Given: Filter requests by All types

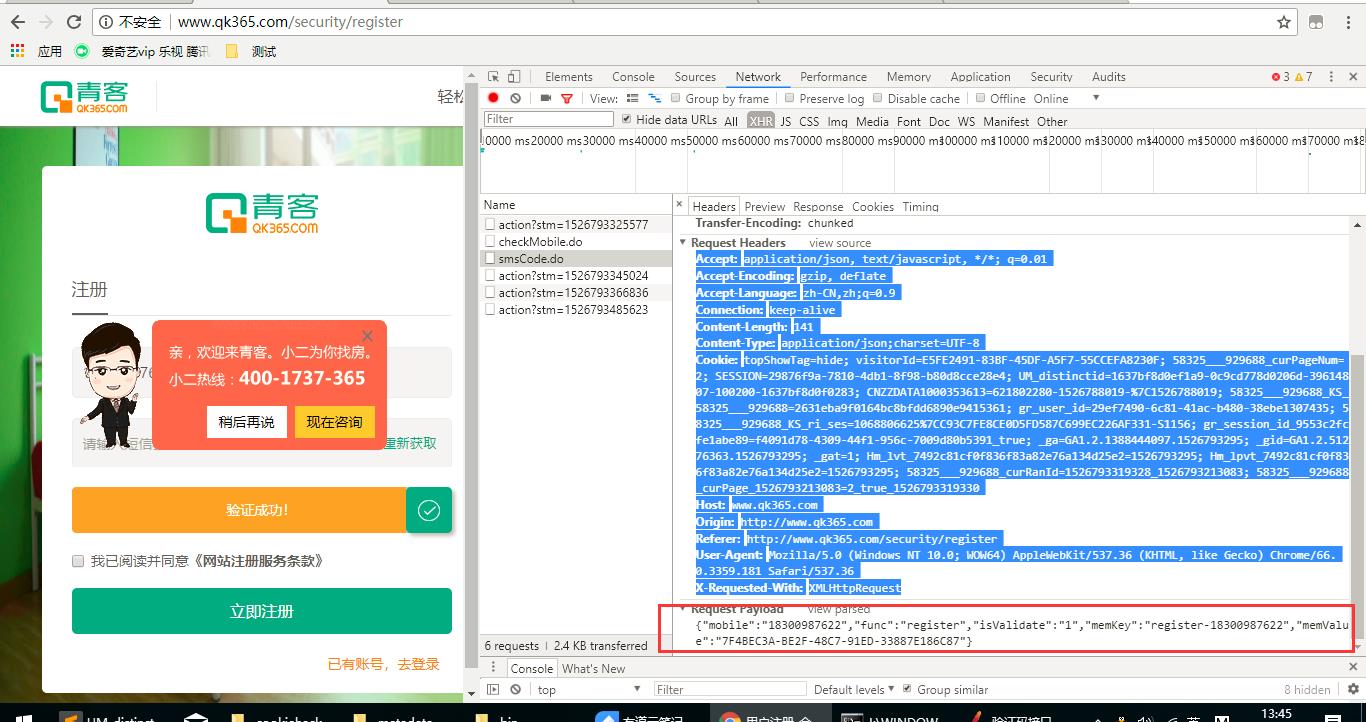Looking at the screenshot, I should pos(731,121).
